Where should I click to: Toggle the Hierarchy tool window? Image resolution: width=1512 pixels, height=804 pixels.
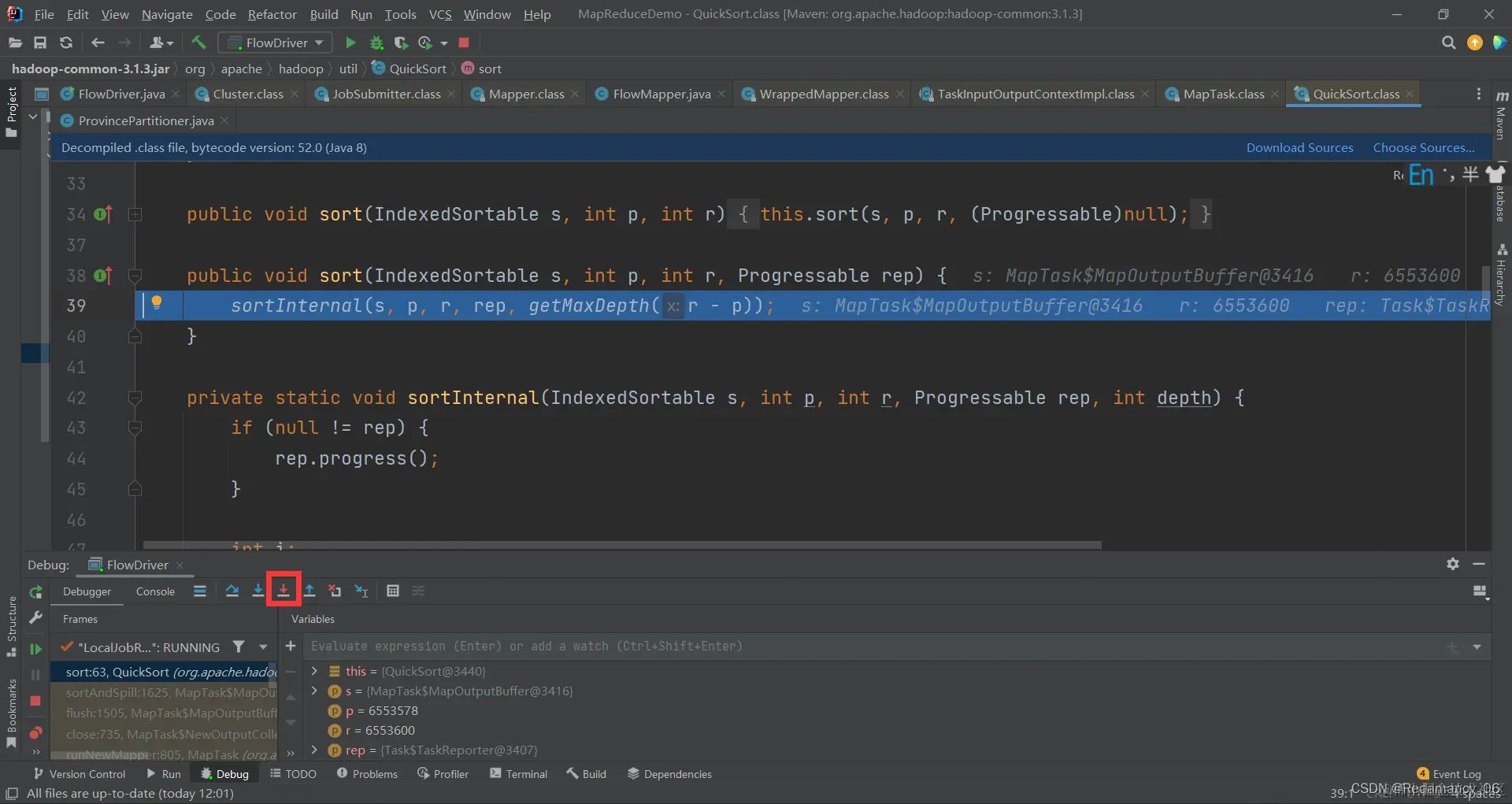[x=1502, y=276]
